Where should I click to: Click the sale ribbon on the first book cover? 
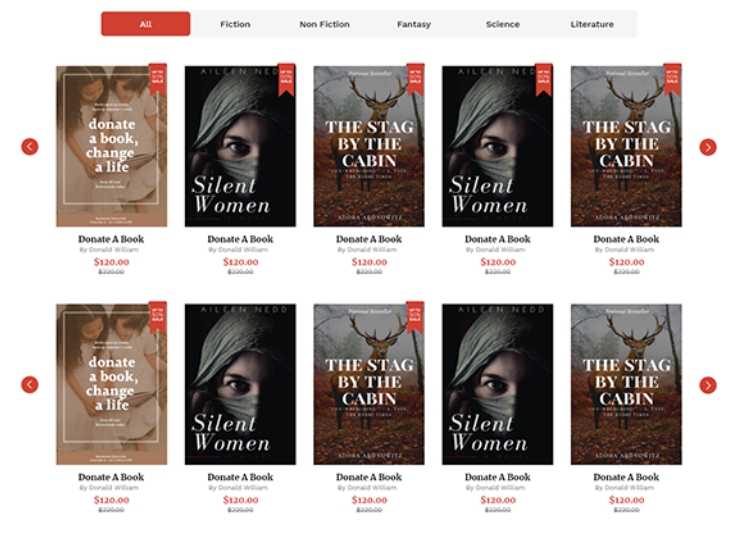tap(158, 80)
